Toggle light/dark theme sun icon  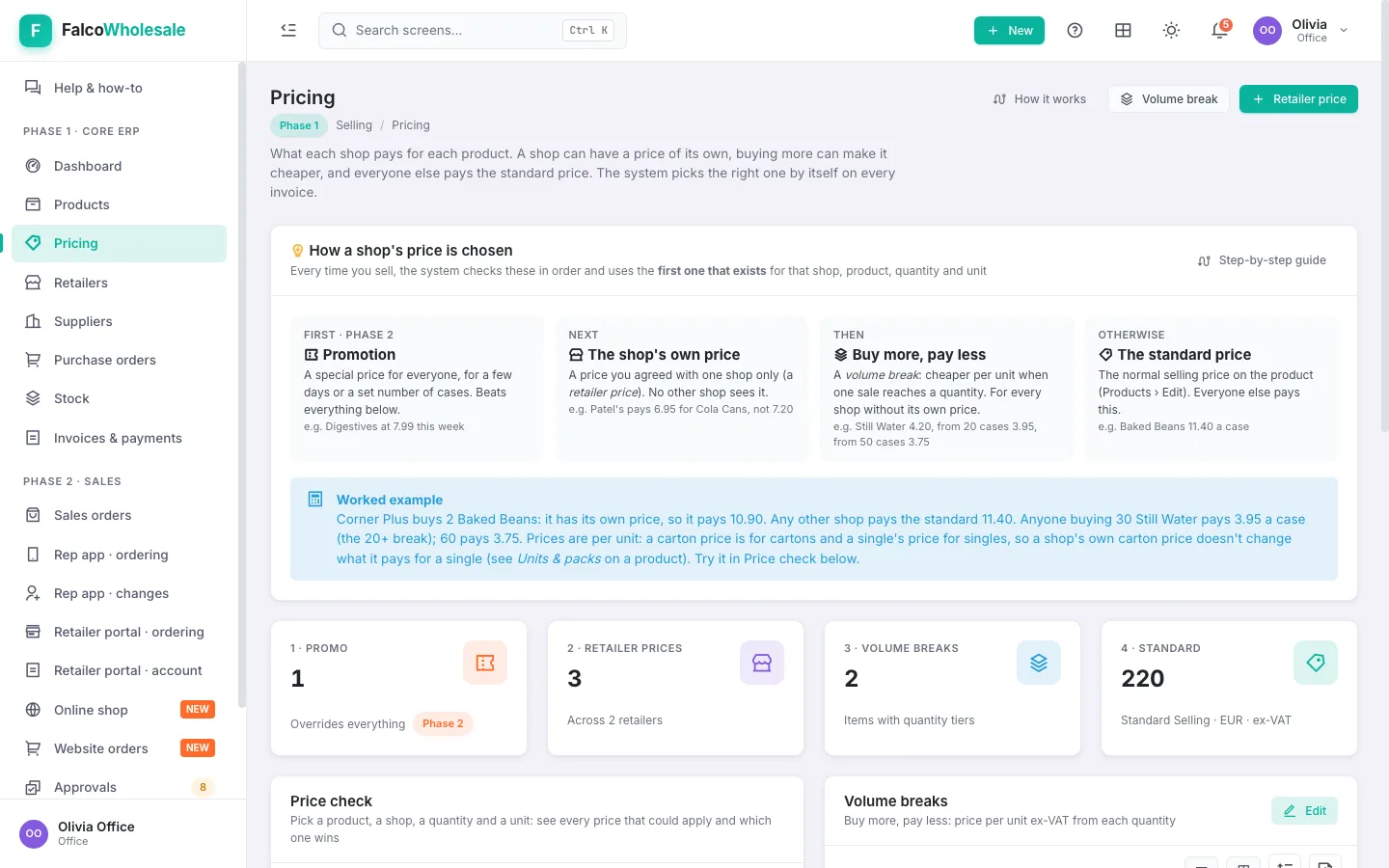tap(1171, 31)
